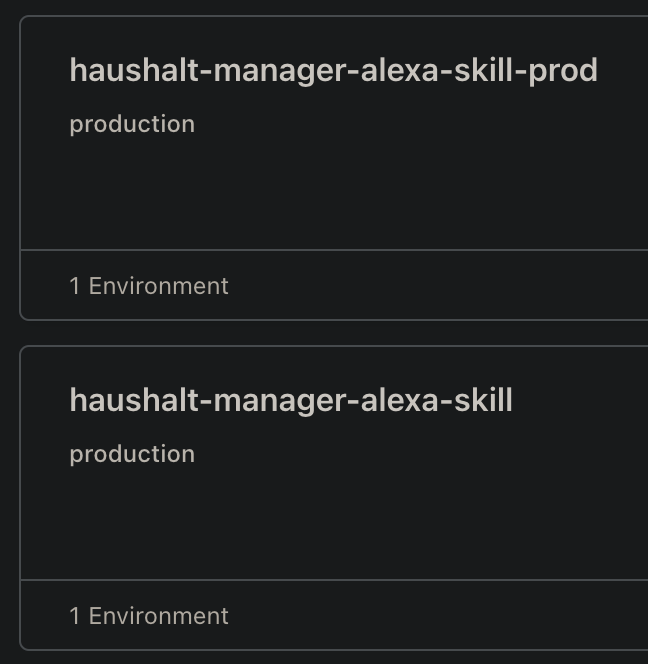Click the production label under haushalt-manager-alexa-skill
Viewport: 648px width, 664px height.
point(132,454)
